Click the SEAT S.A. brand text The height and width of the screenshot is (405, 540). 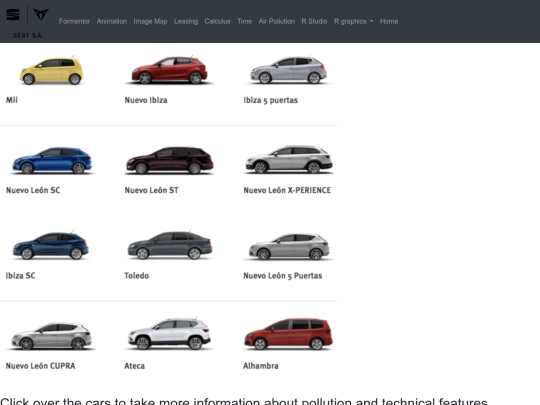pos(28,35)
